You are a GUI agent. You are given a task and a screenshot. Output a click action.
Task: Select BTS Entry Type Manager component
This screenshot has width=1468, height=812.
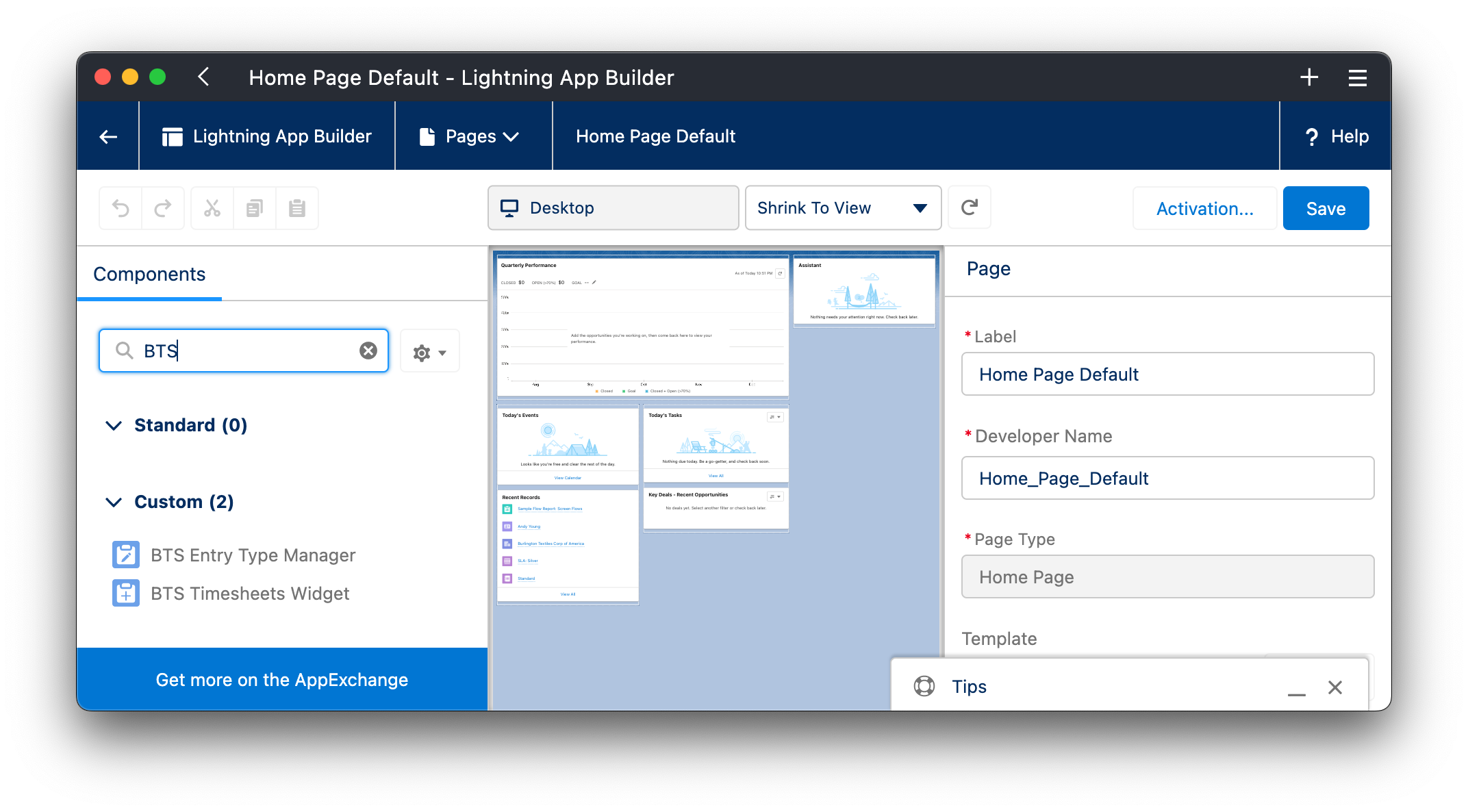253,555
